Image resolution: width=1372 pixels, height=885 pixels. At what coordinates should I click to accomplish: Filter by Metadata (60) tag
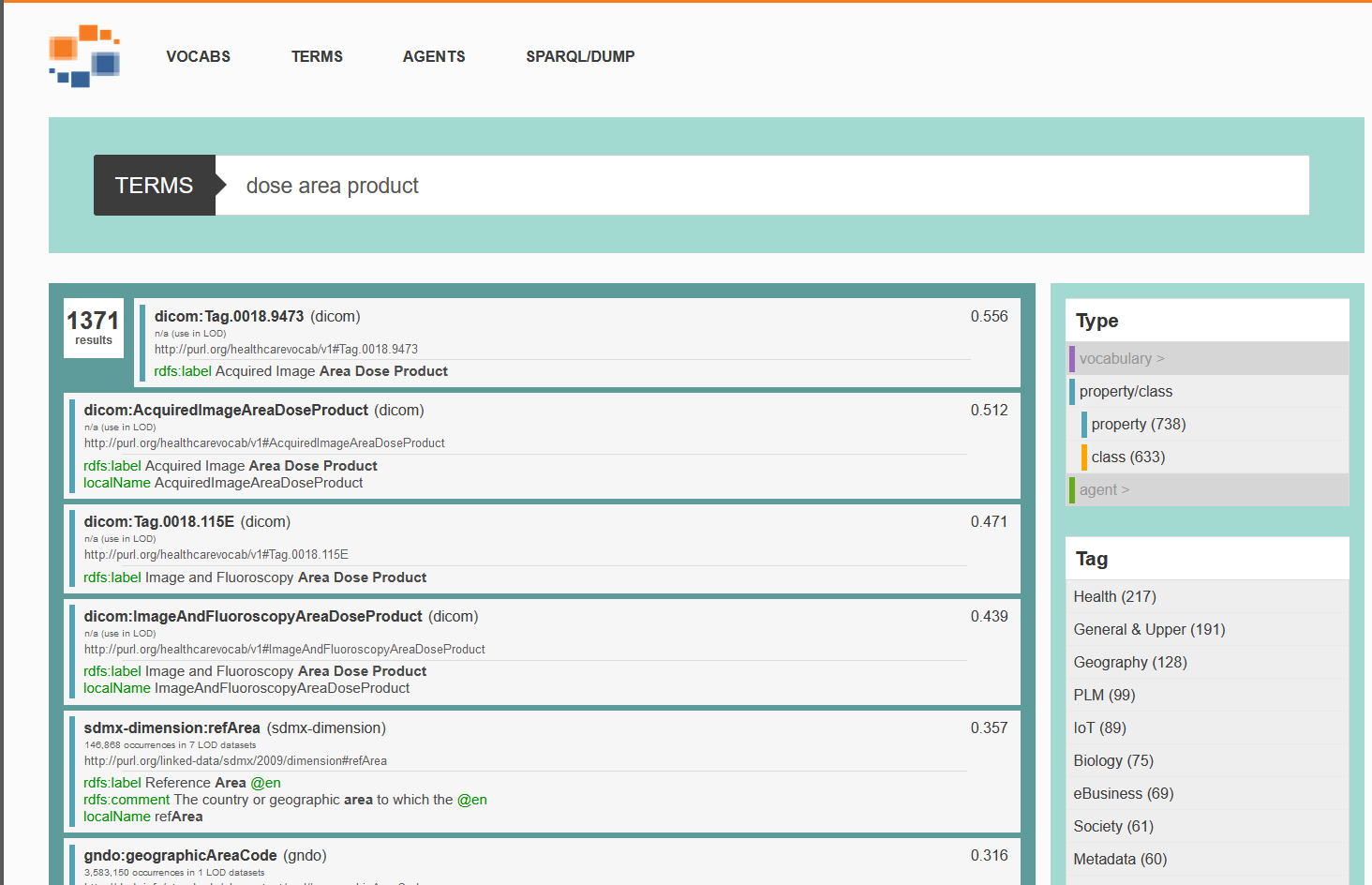(x=1120, y=860)
